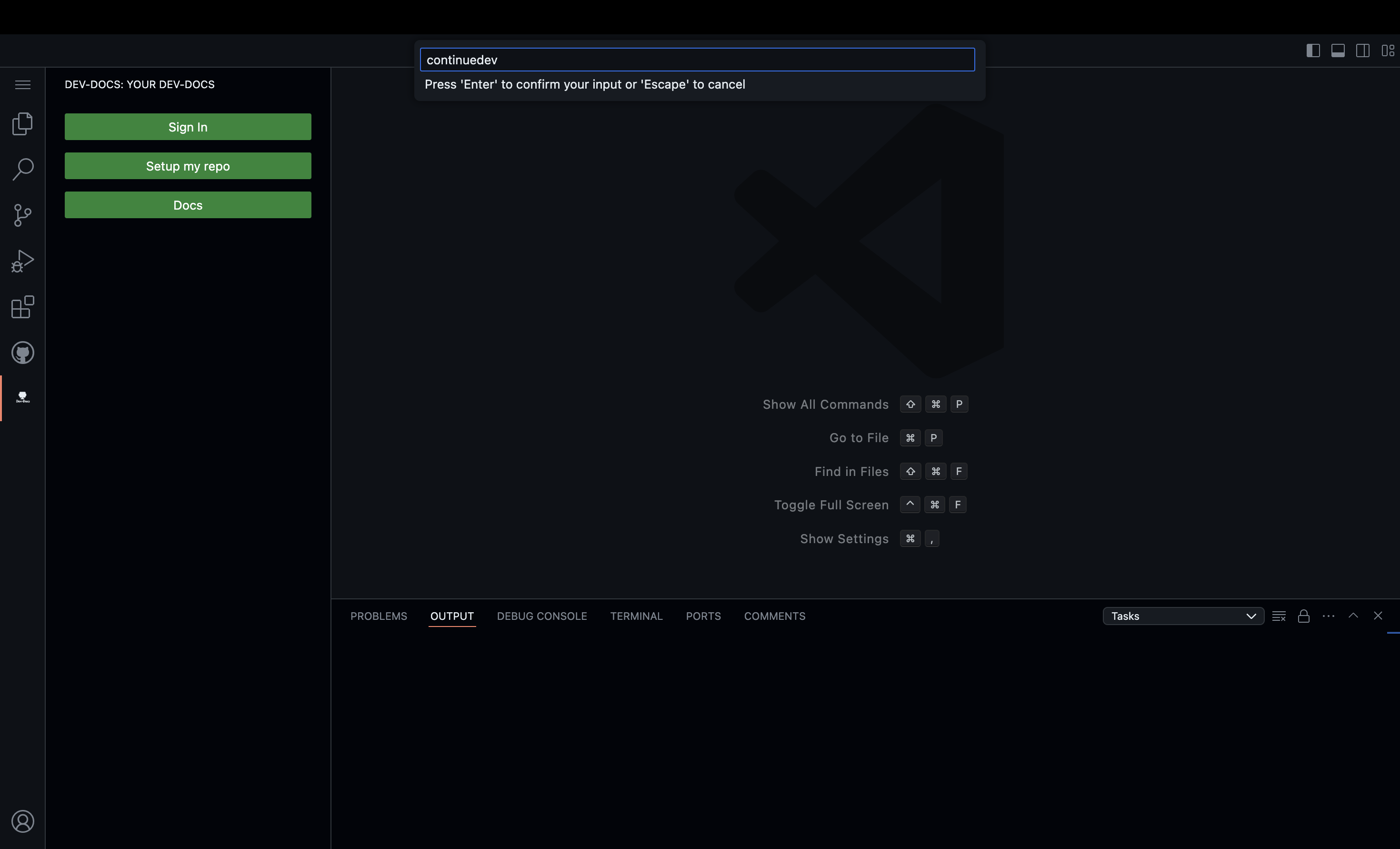
Task: Click the Sign In button
Action: click(x=188, y=127)
